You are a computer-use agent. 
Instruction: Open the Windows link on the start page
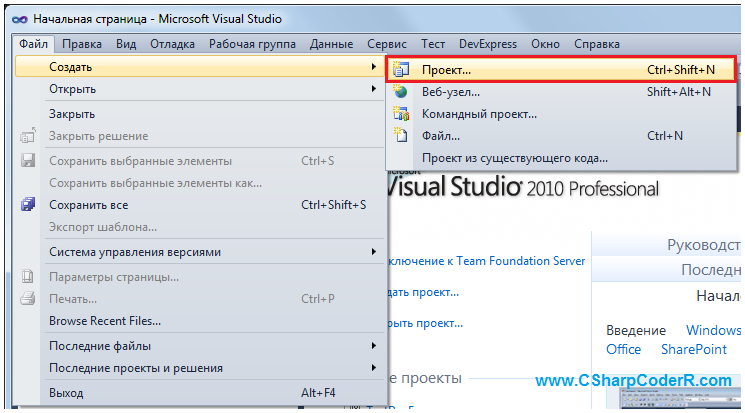coord(713,330)
